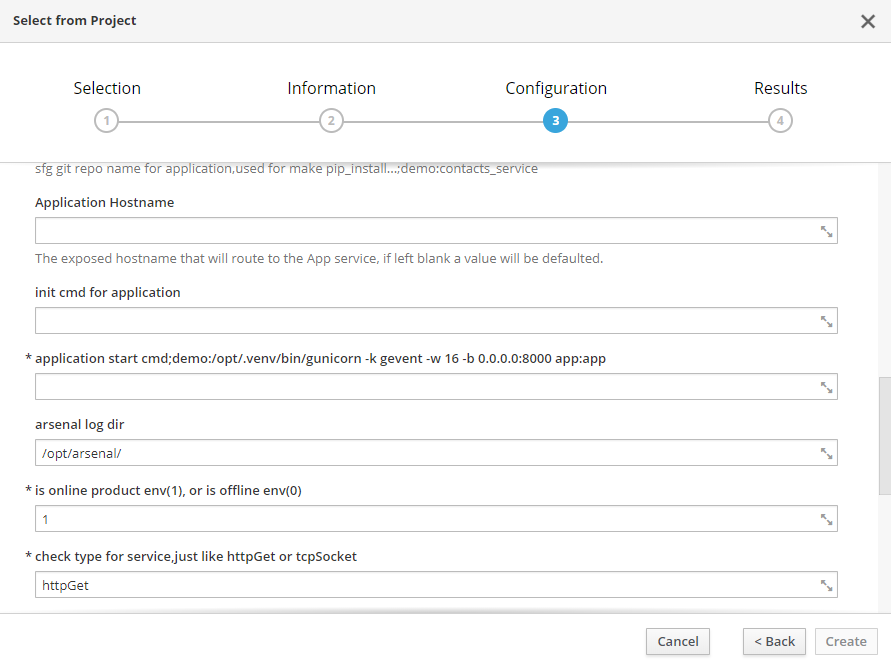Expand the application start cmd editor icon
Viewport: 891px width, 661px height.
826,387
